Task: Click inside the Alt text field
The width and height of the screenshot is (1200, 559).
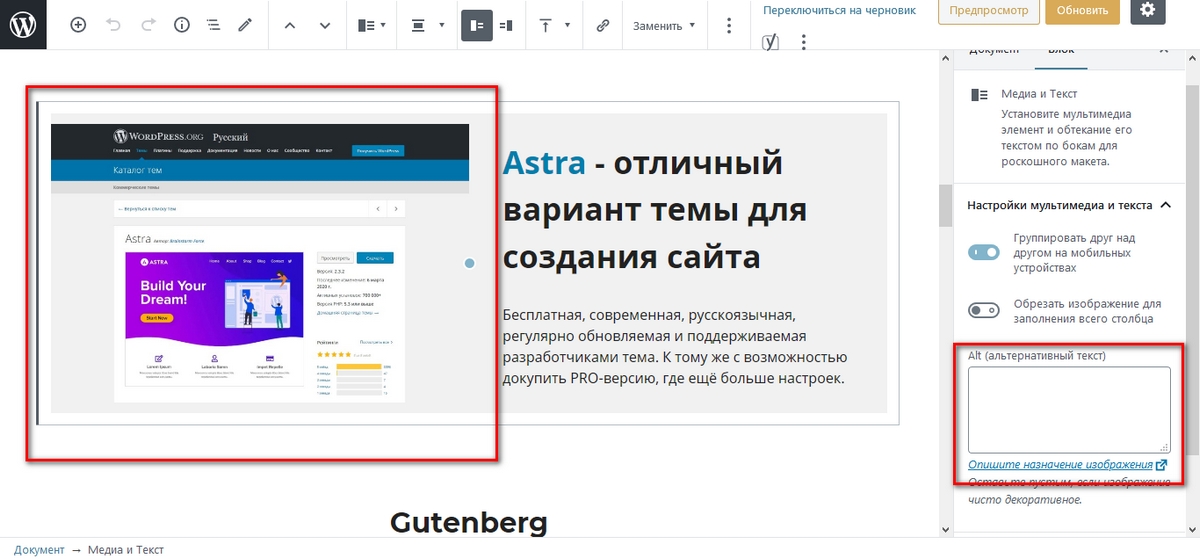Action: pos(1068,409)
